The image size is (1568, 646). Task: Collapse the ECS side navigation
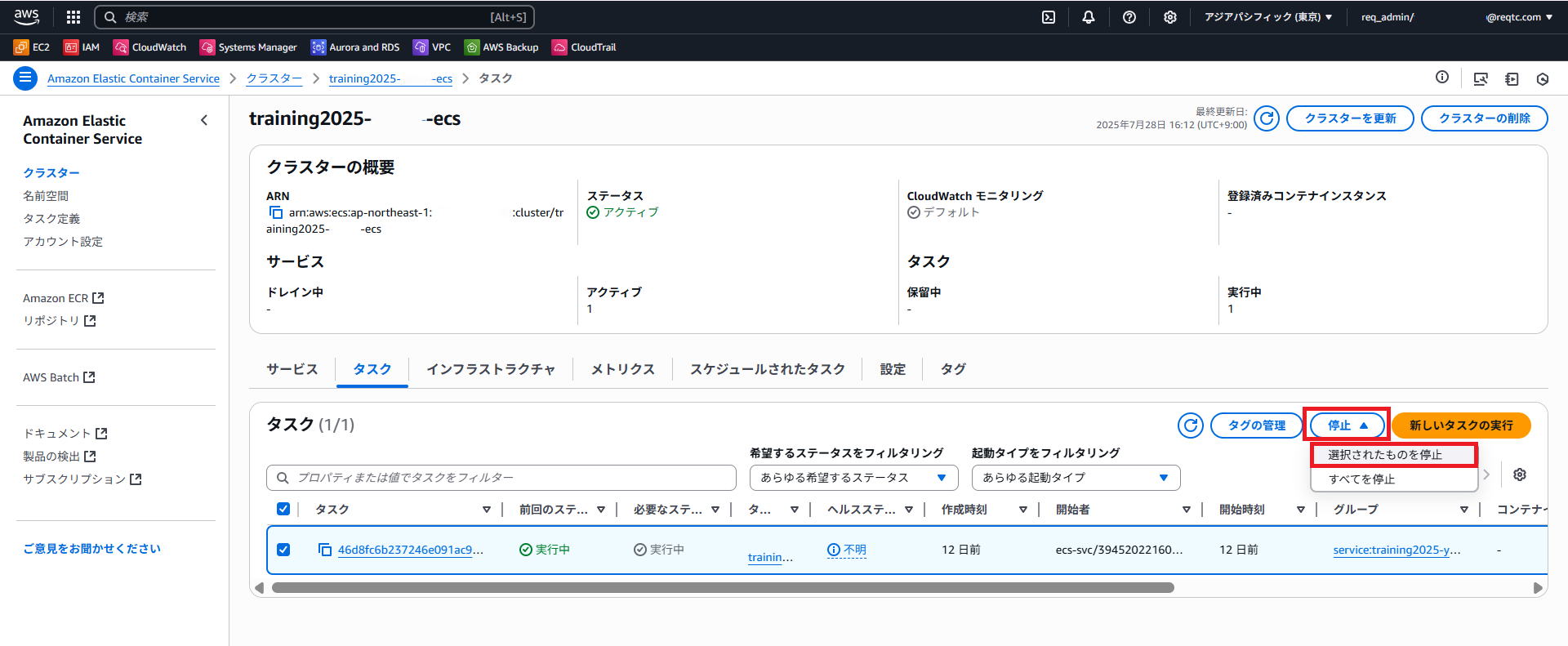point(204,120)
